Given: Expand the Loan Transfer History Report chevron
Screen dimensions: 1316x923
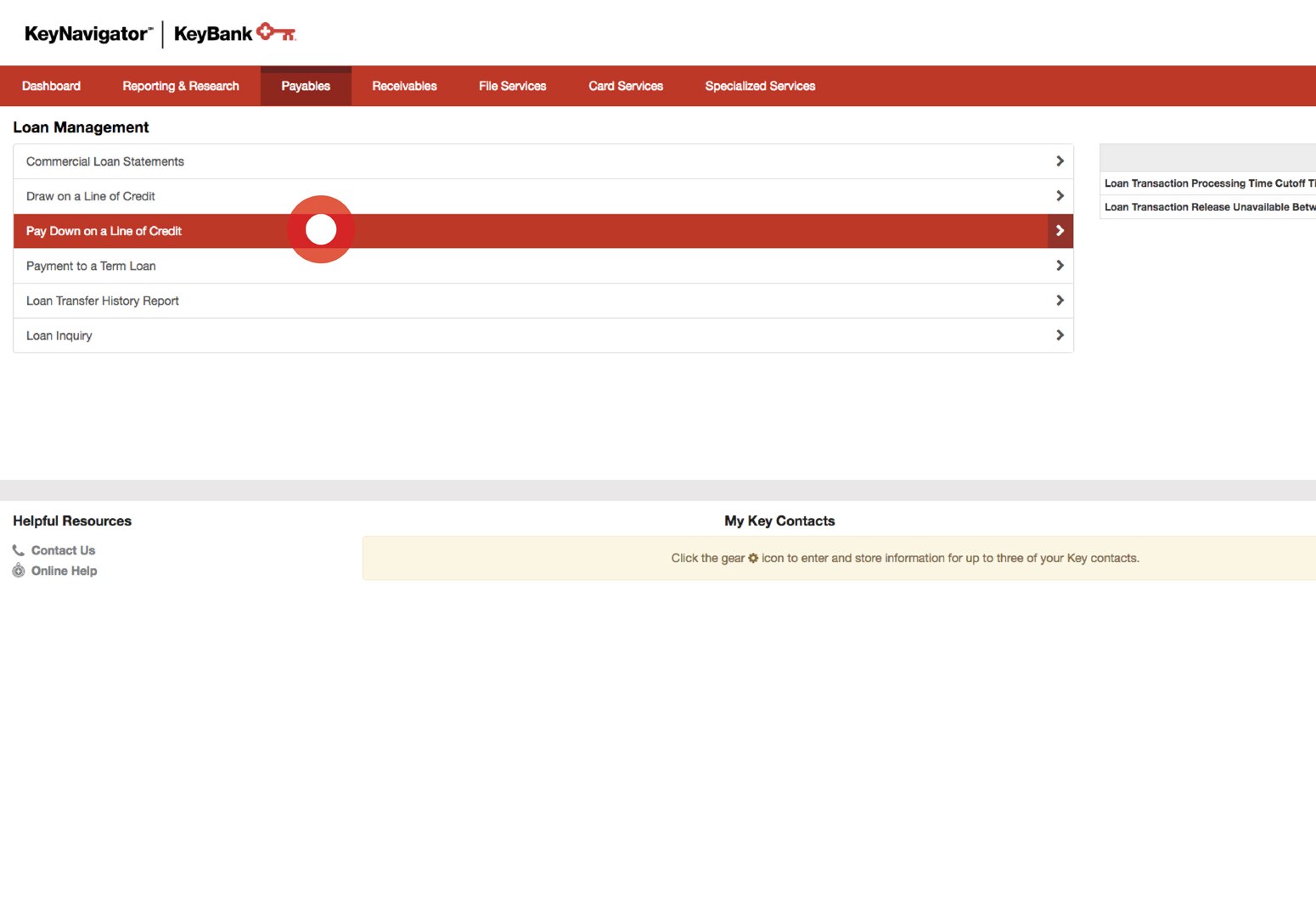Looking at the screenshot, I should click(x=1060, y=300).
